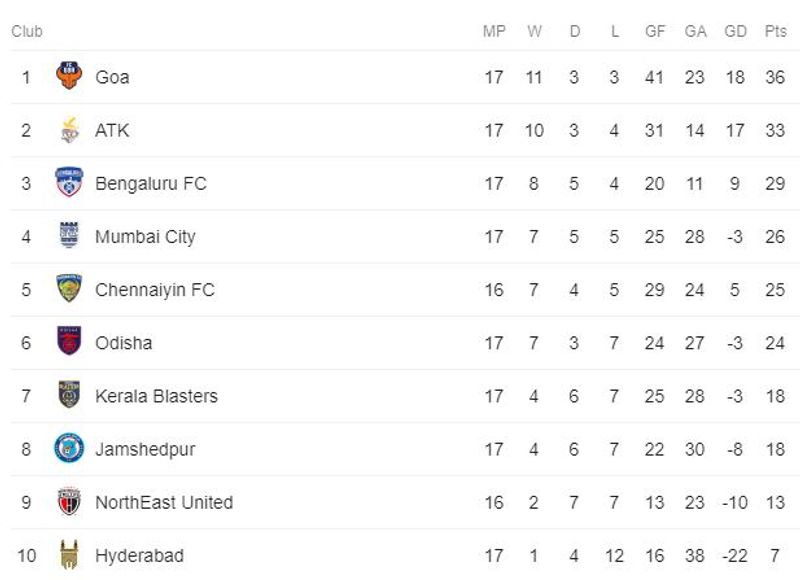This screenshot has height=580, width=800.
Task: Click the Pts column header
Action: pyautogui.click(x=776, y=31)
